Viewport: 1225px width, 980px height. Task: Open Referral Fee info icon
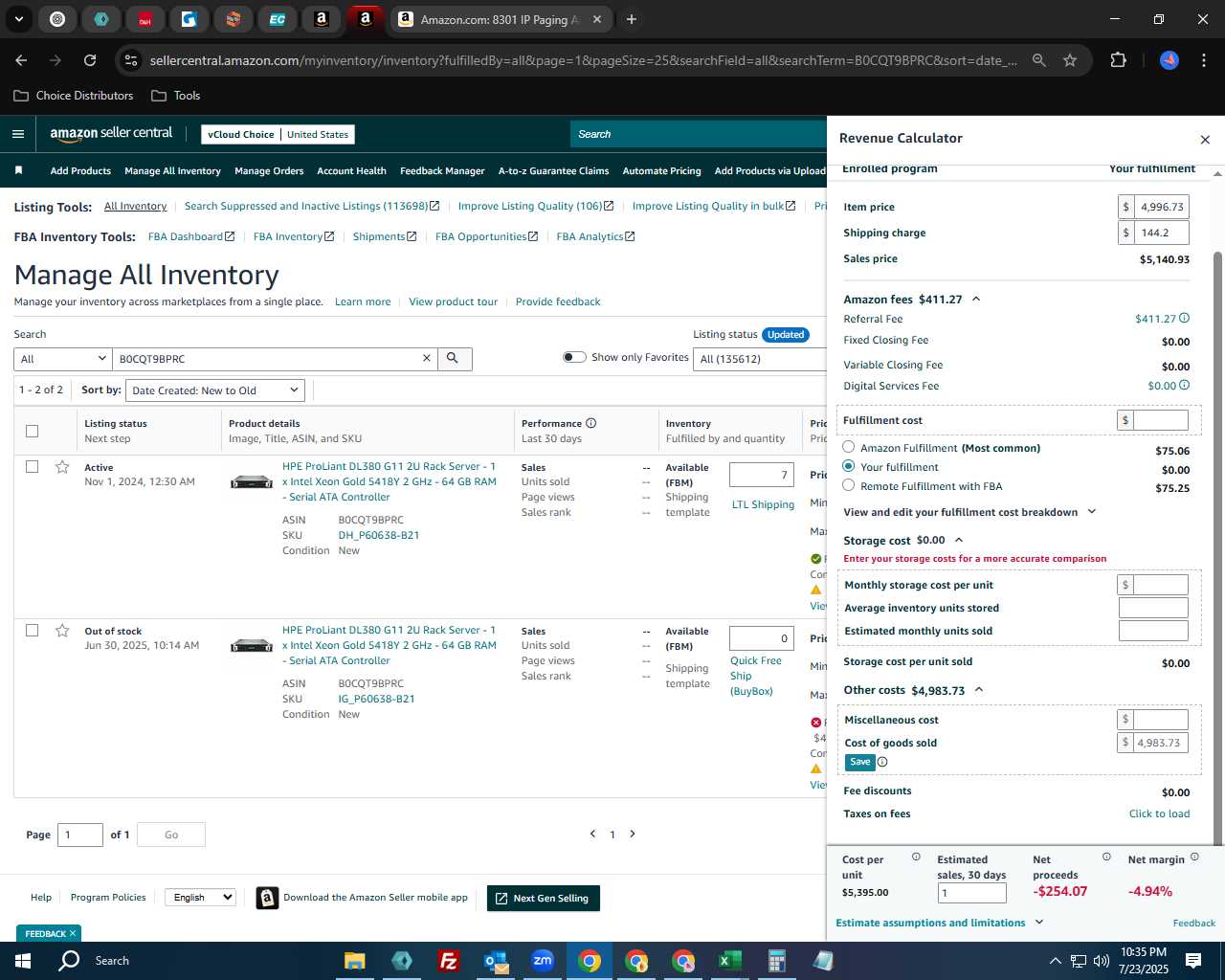(1185, 319)
